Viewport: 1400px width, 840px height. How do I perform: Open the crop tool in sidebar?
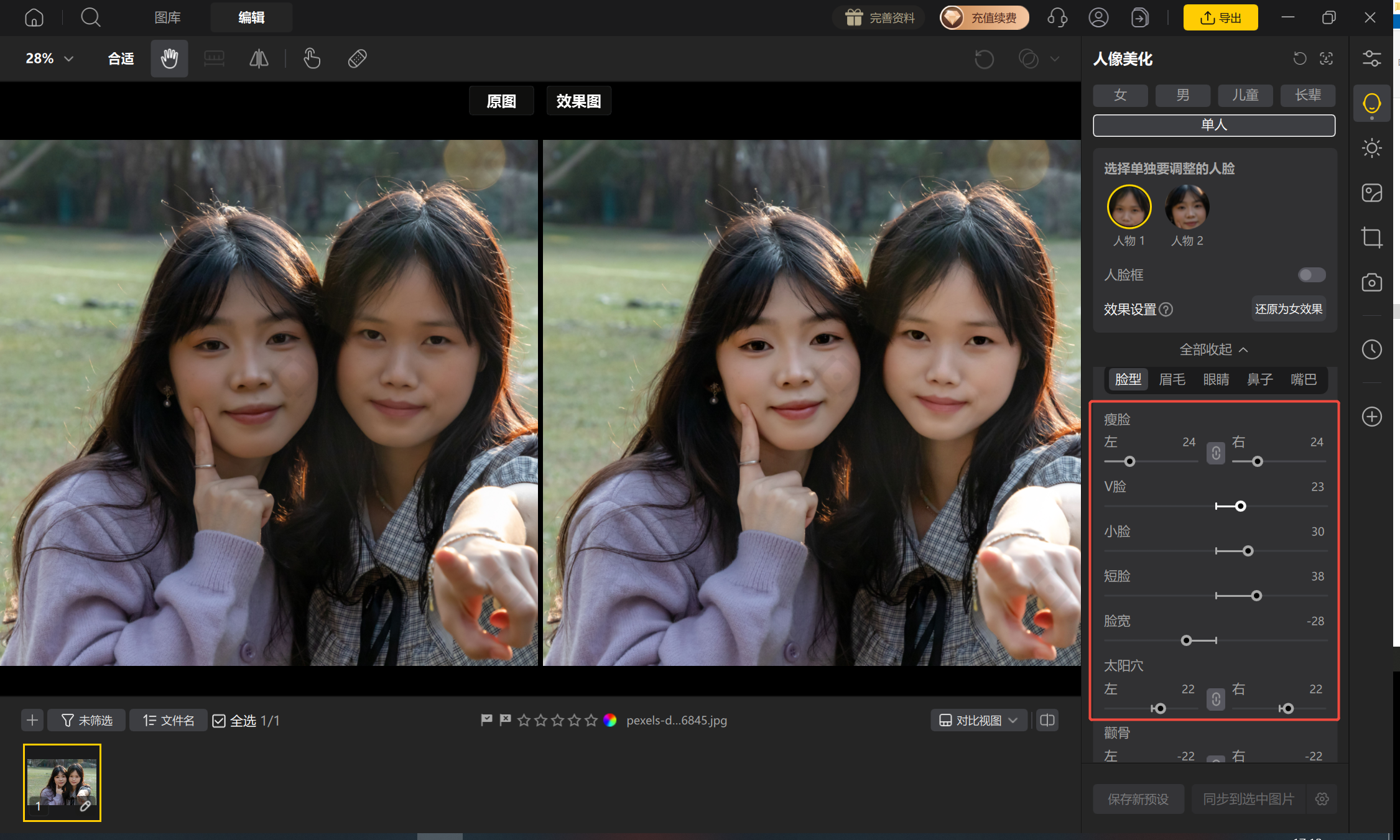click(1371, 238)
